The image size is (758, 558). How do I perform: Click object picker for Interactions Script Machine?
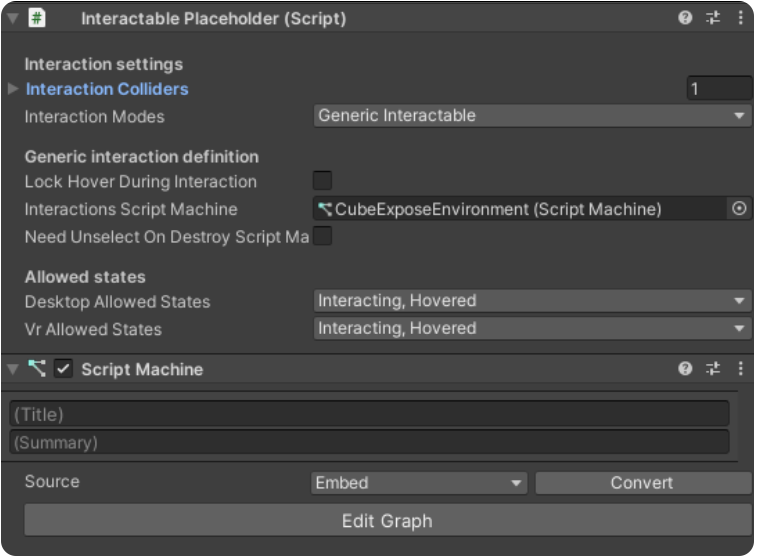pyautogui.click(x=739, y=209)
